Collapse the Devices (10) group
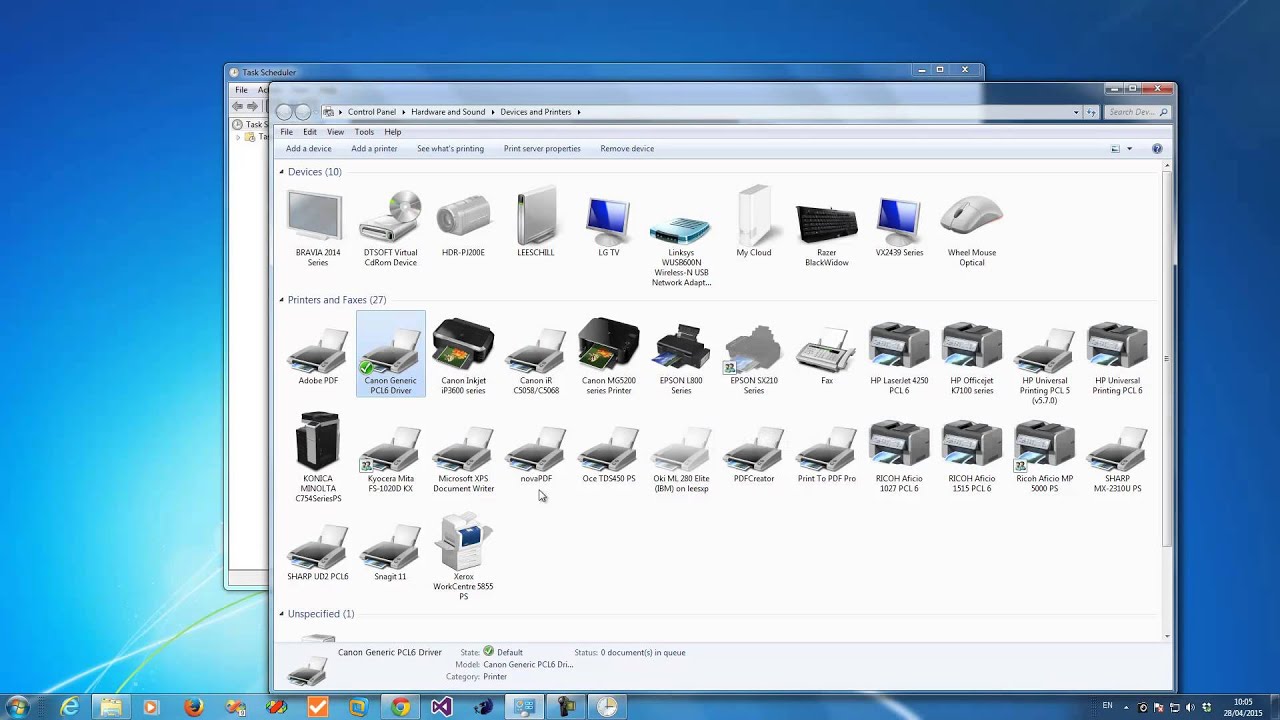 [x=281, y=172]
